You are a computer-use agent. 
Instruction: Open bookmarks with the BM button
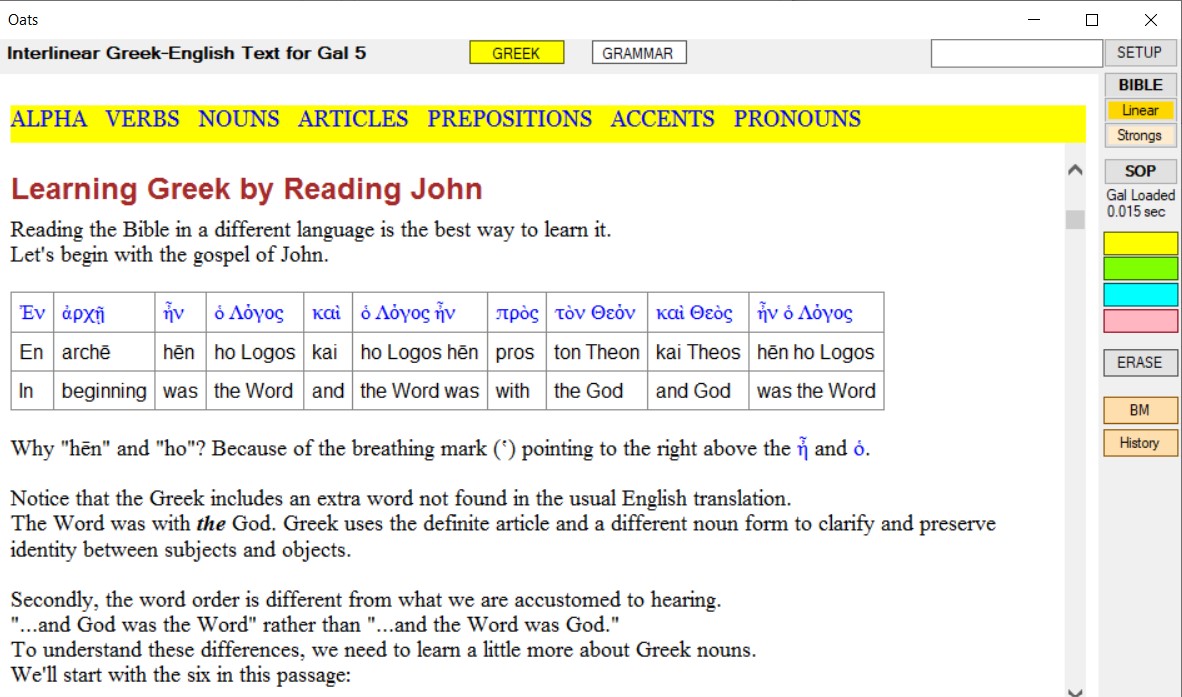(1140, 411)
